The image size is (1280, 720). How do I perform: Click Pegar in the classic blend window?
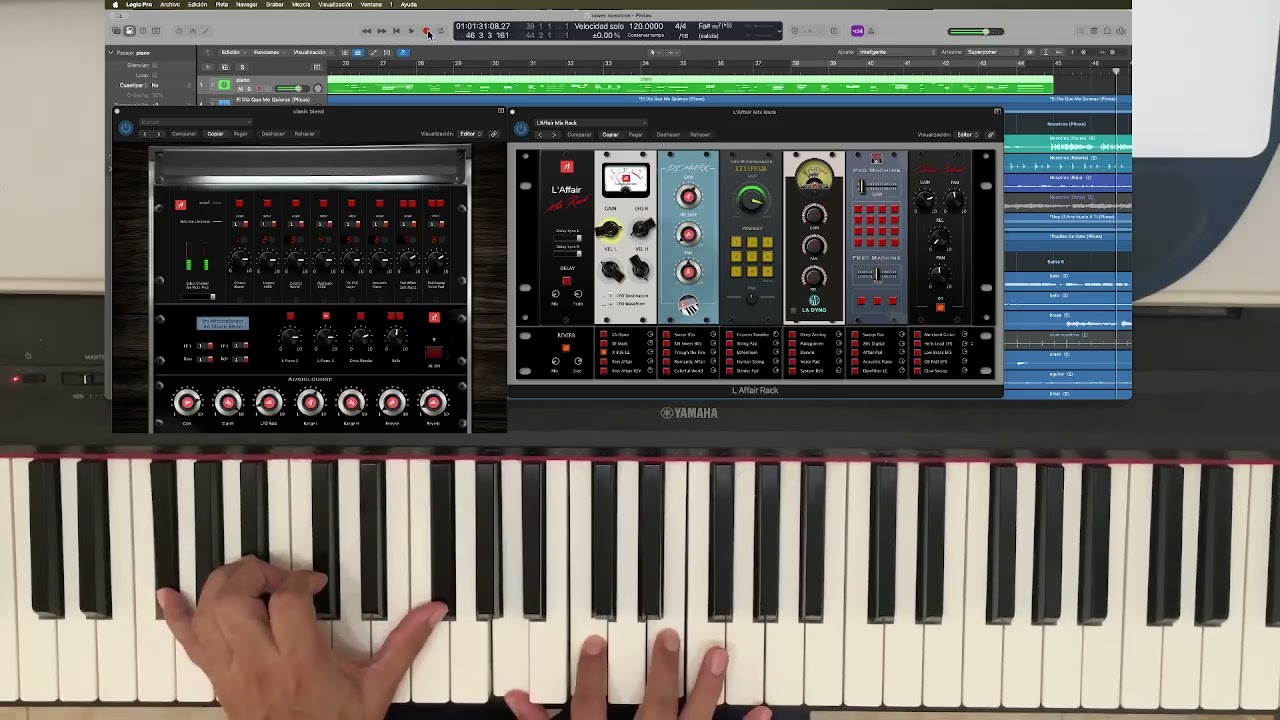point(240,134)
